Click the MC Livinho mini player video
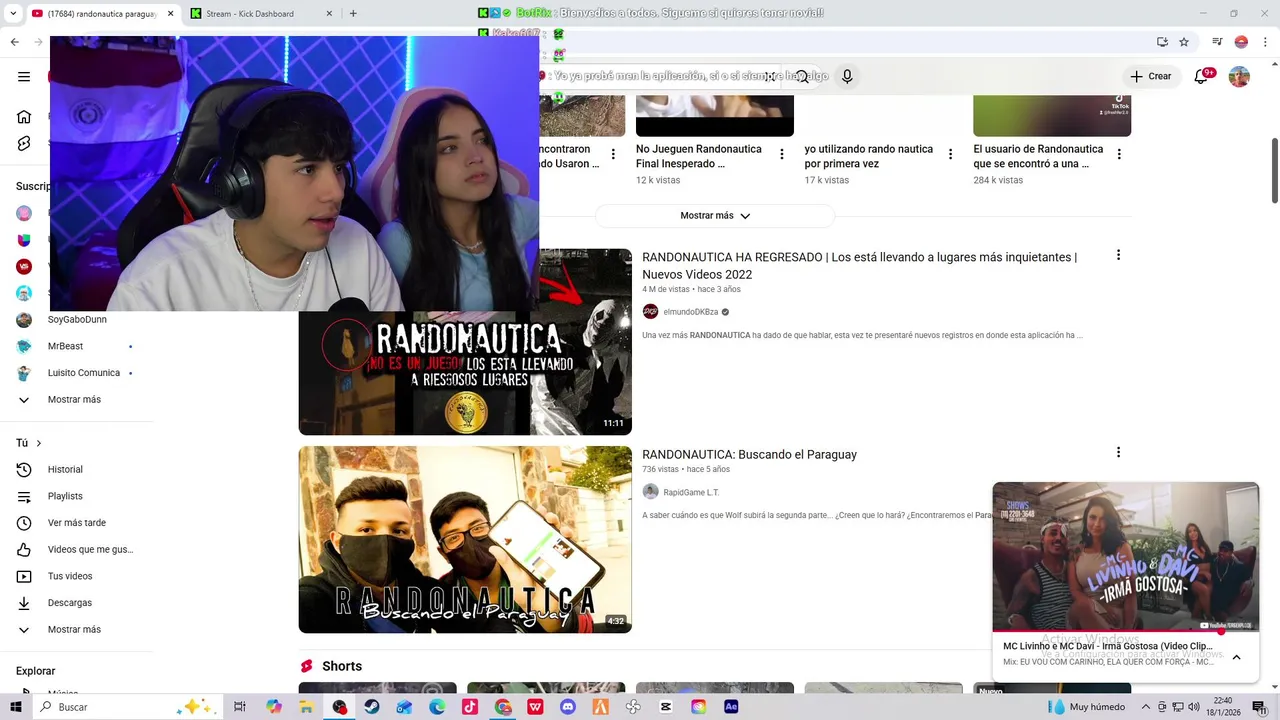Image resolution: width=1280 pixels, height=720 pixels. (x=1126, y=557)
